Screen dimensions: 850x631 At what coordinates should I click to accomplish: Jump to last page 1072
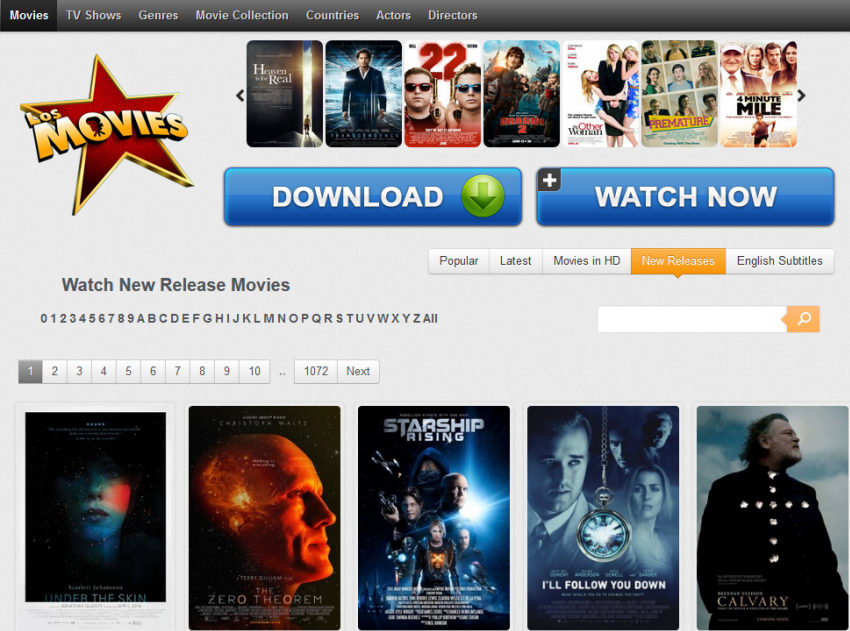316,371
